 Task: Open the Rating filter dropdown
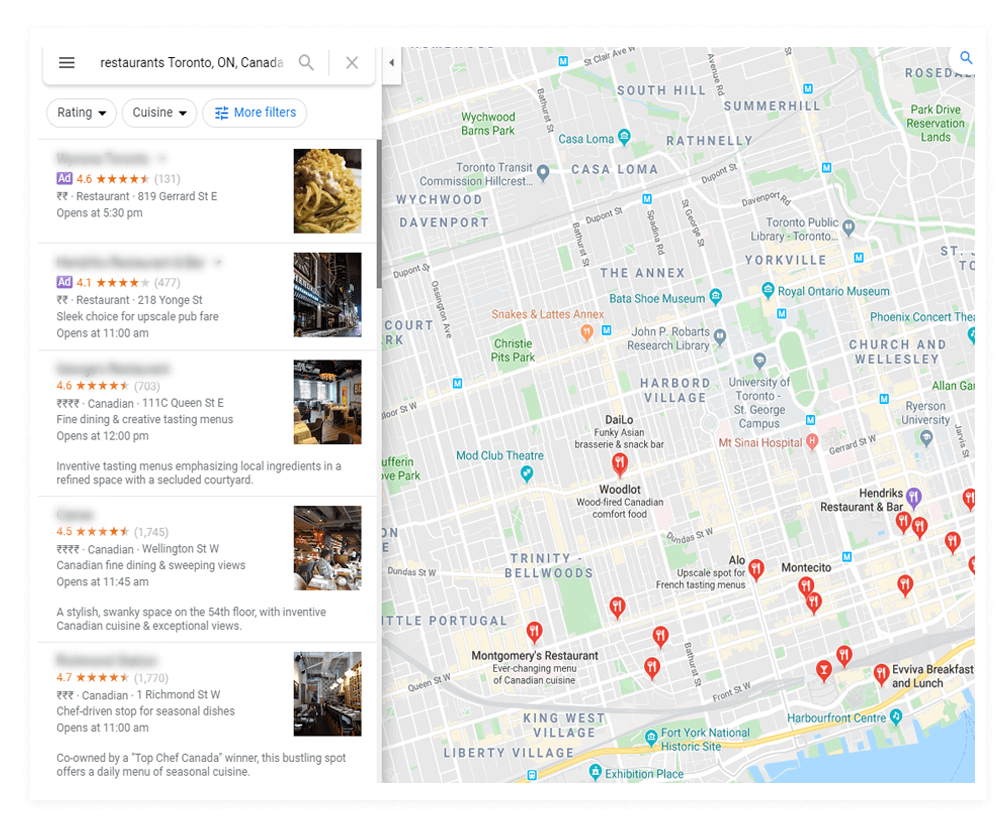81,113
